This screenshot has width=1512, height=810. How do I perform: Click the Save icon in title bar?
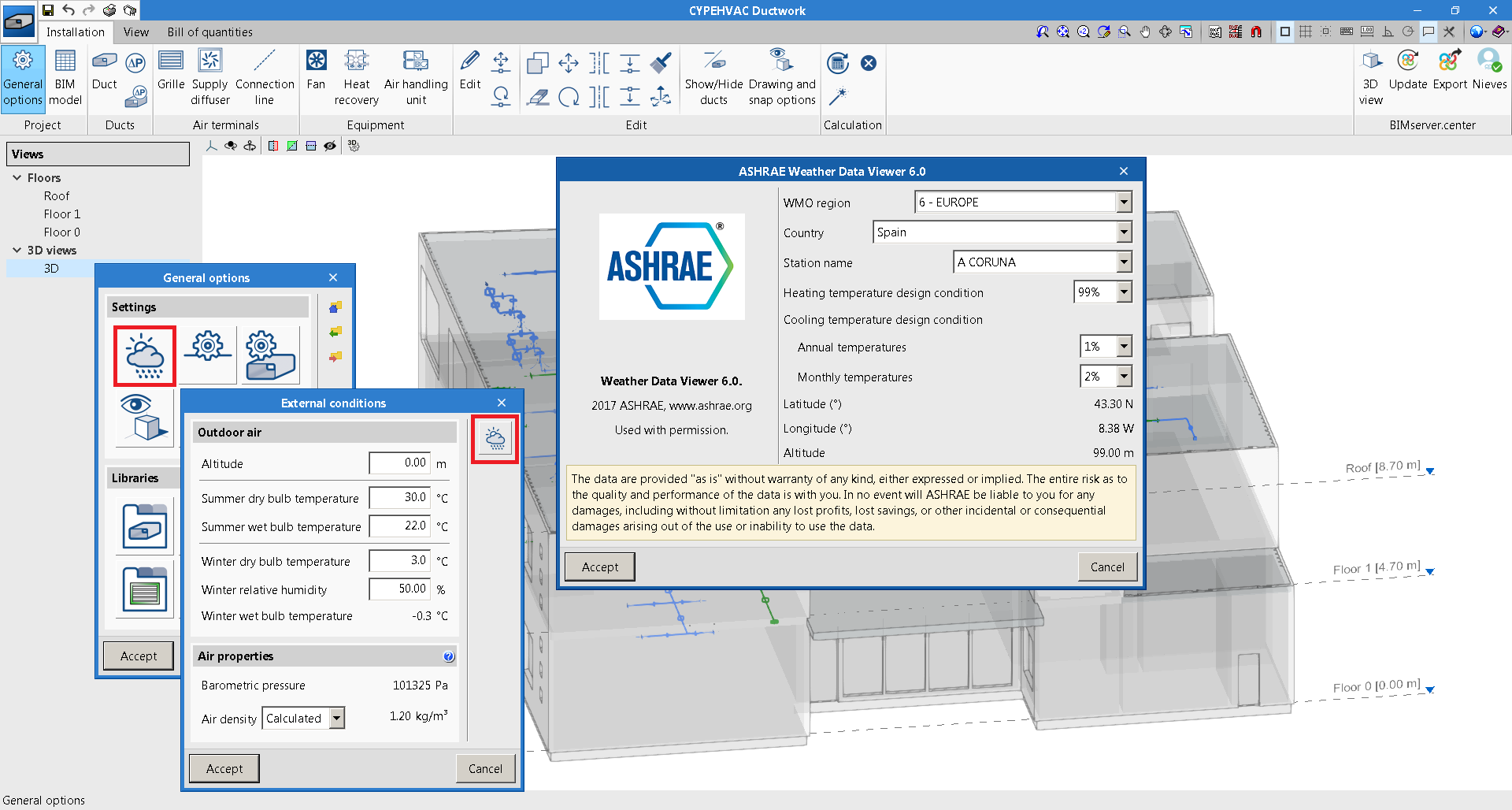point(48,10)
